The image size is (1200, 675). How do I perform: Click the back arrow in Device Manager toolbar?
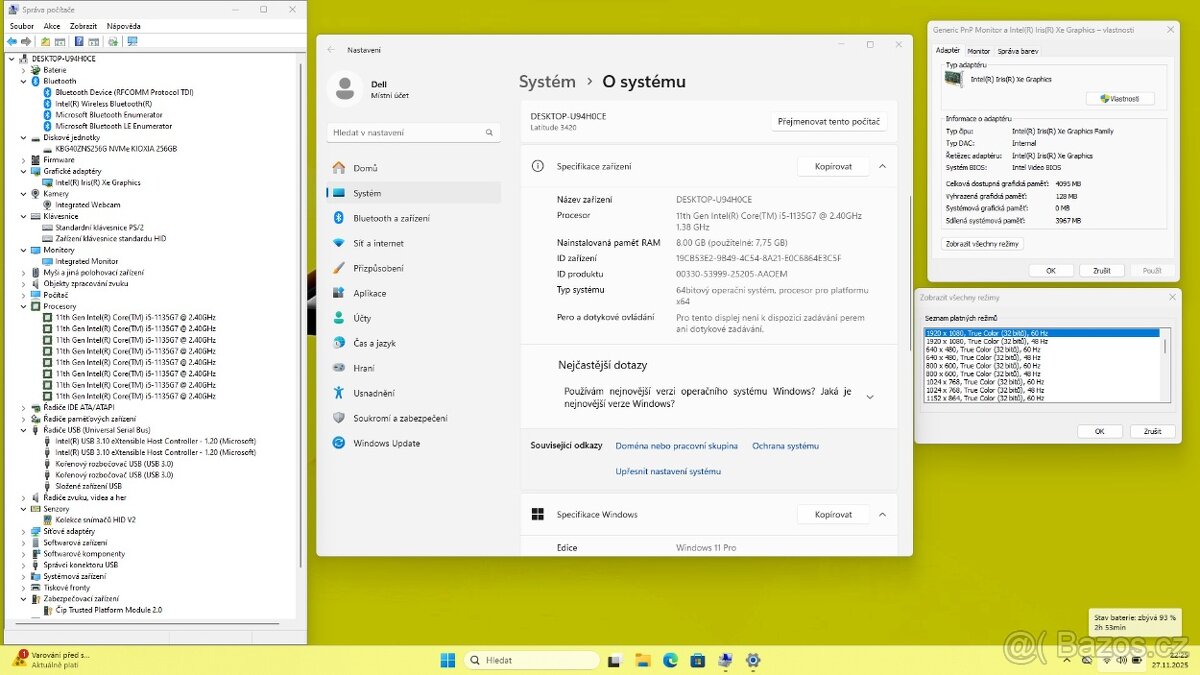point(12,41)
